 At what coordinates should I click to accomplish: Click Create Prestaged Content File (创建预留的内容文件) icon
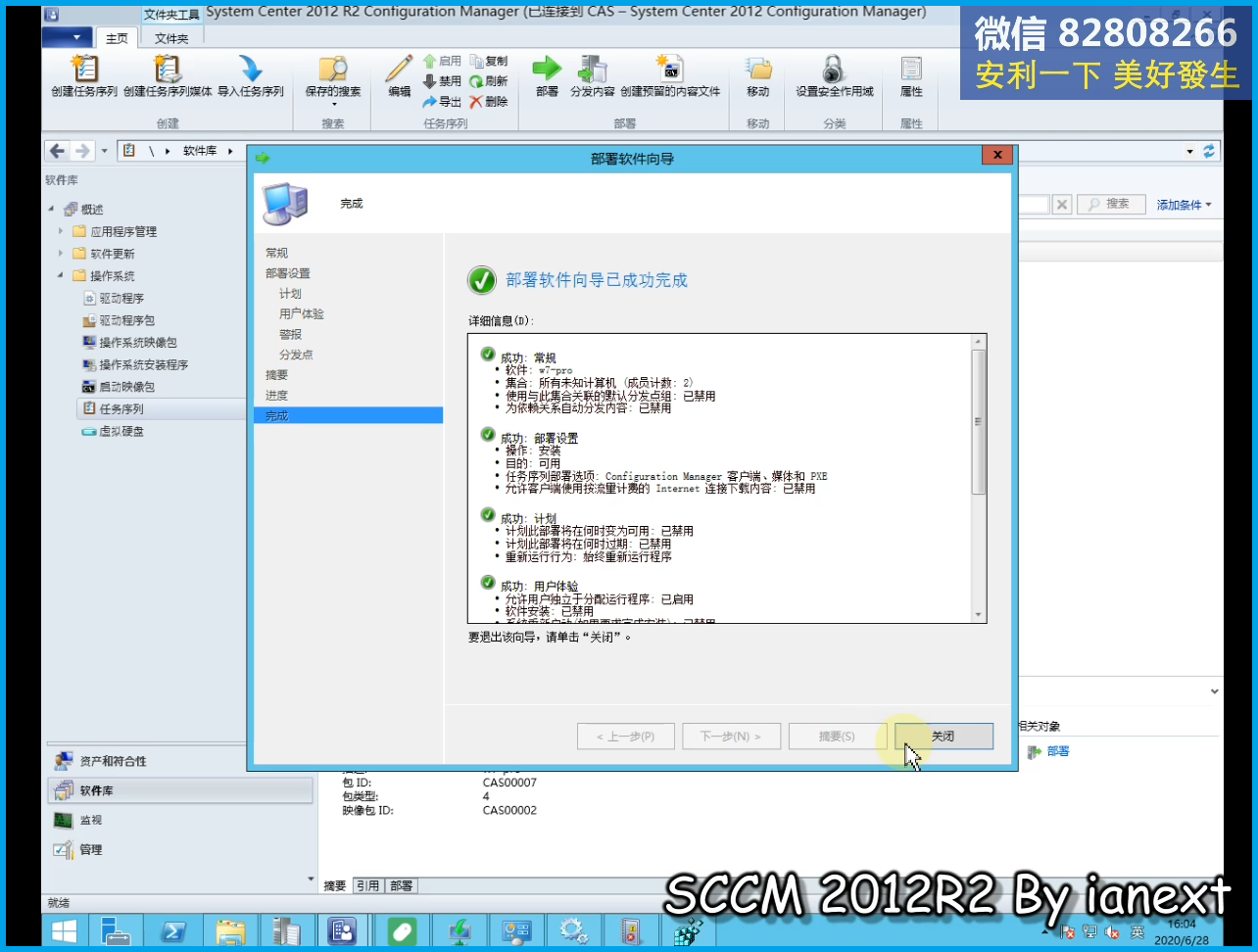pos(670,75)
